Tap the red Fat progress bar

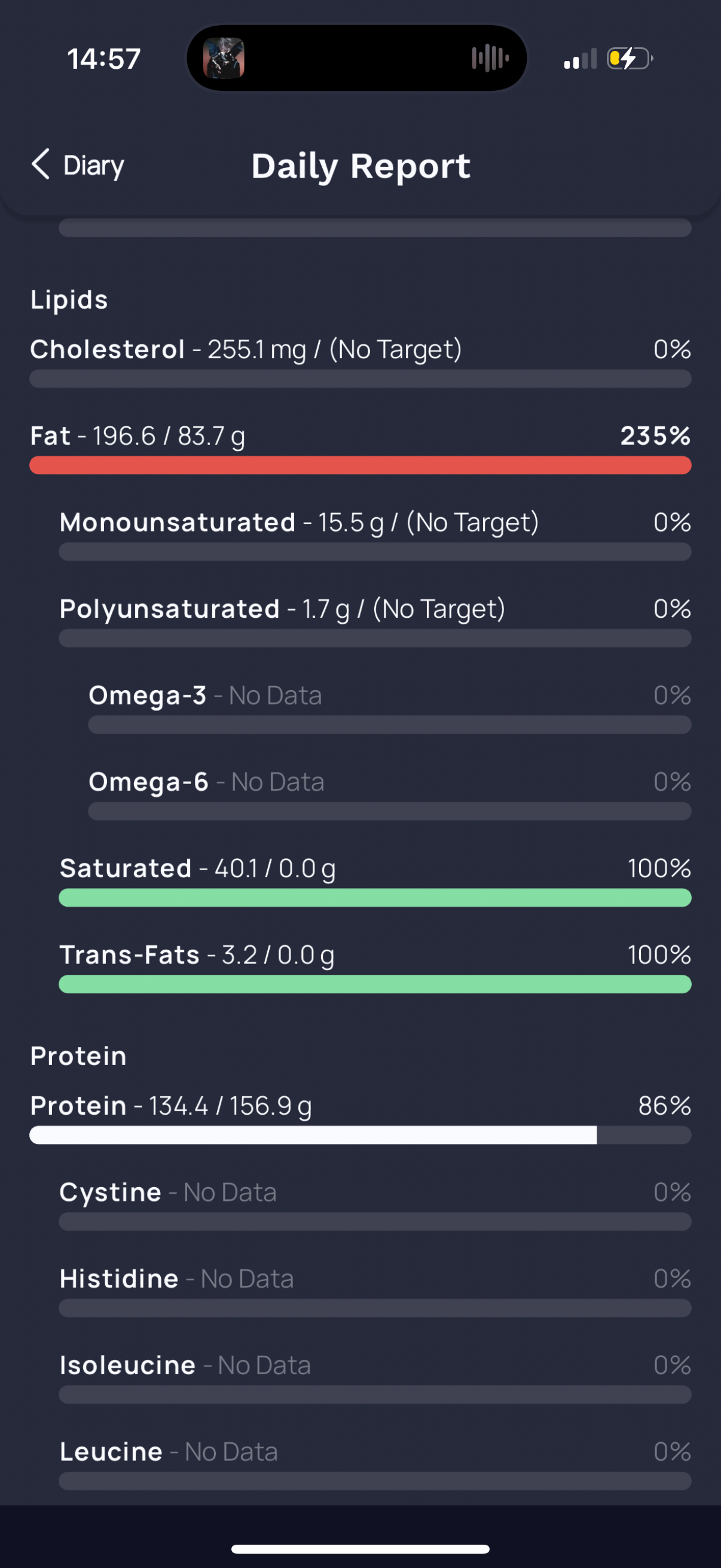tap(360, 466)
